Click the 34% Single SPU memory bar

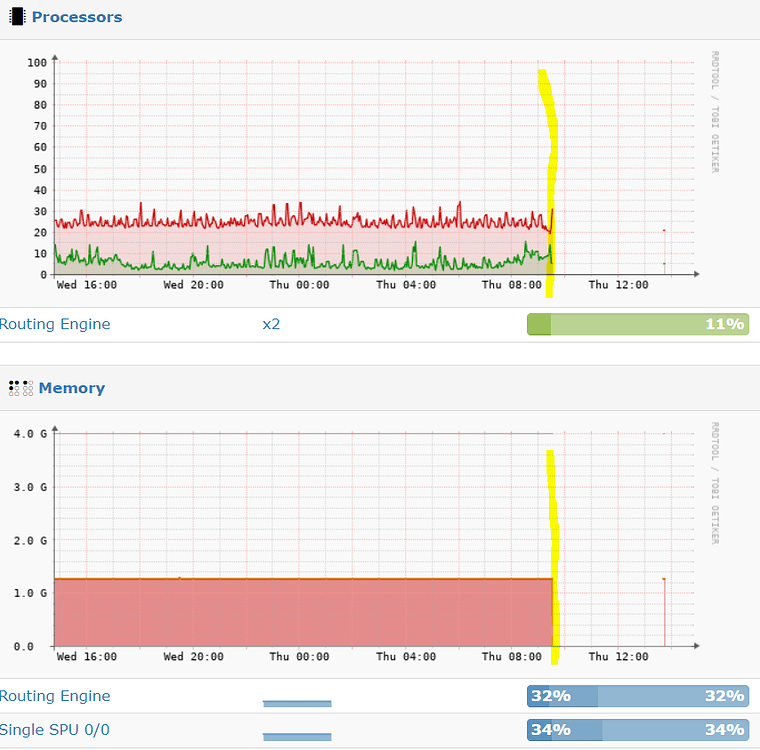point(638,730)
